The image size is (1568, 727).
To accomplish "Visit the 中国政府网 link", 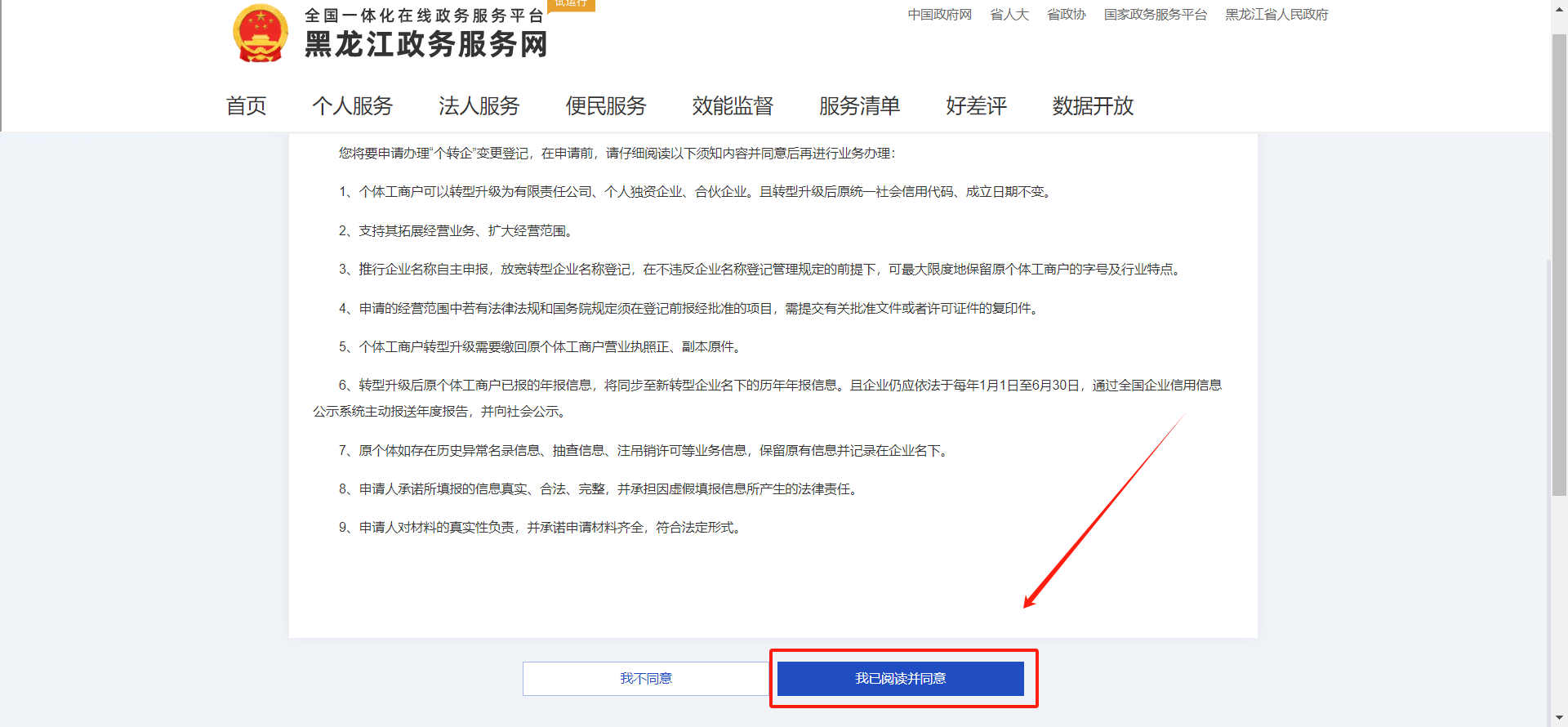I will tap(939, 15).
